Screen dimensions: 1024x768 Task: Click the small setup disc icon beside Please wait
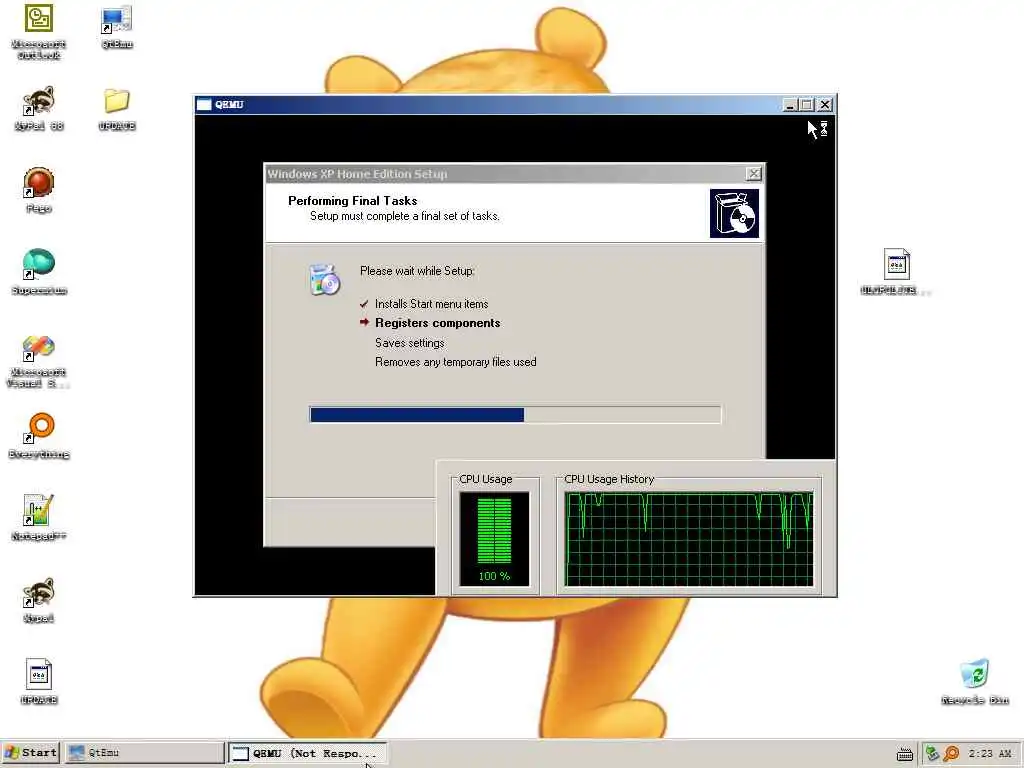(x=325, y=280)
